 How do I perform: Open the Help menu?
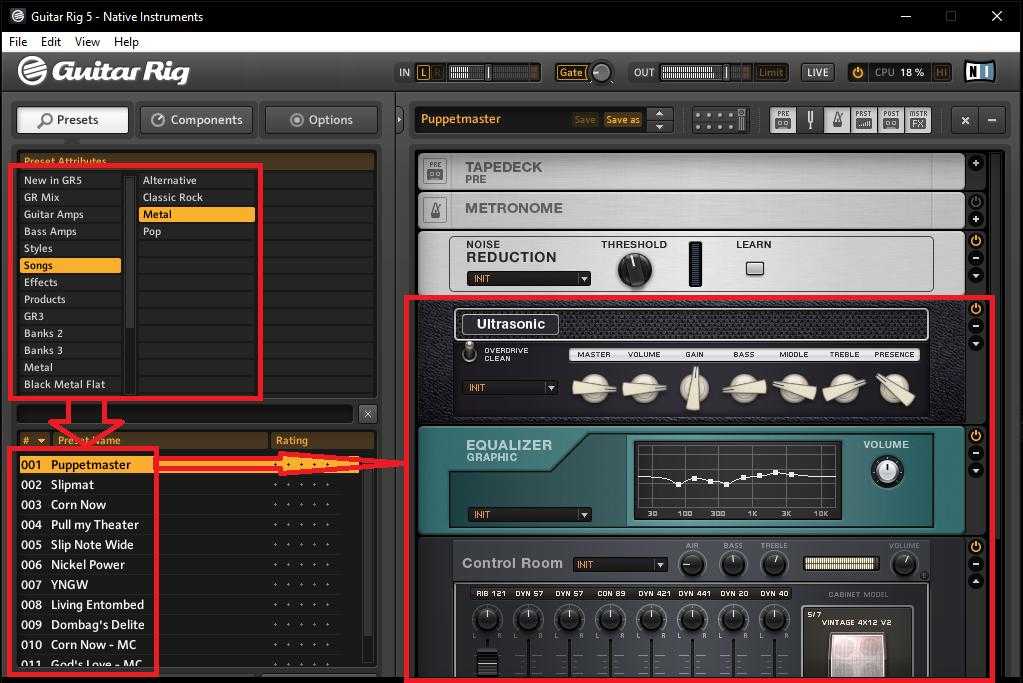(126, 42)
